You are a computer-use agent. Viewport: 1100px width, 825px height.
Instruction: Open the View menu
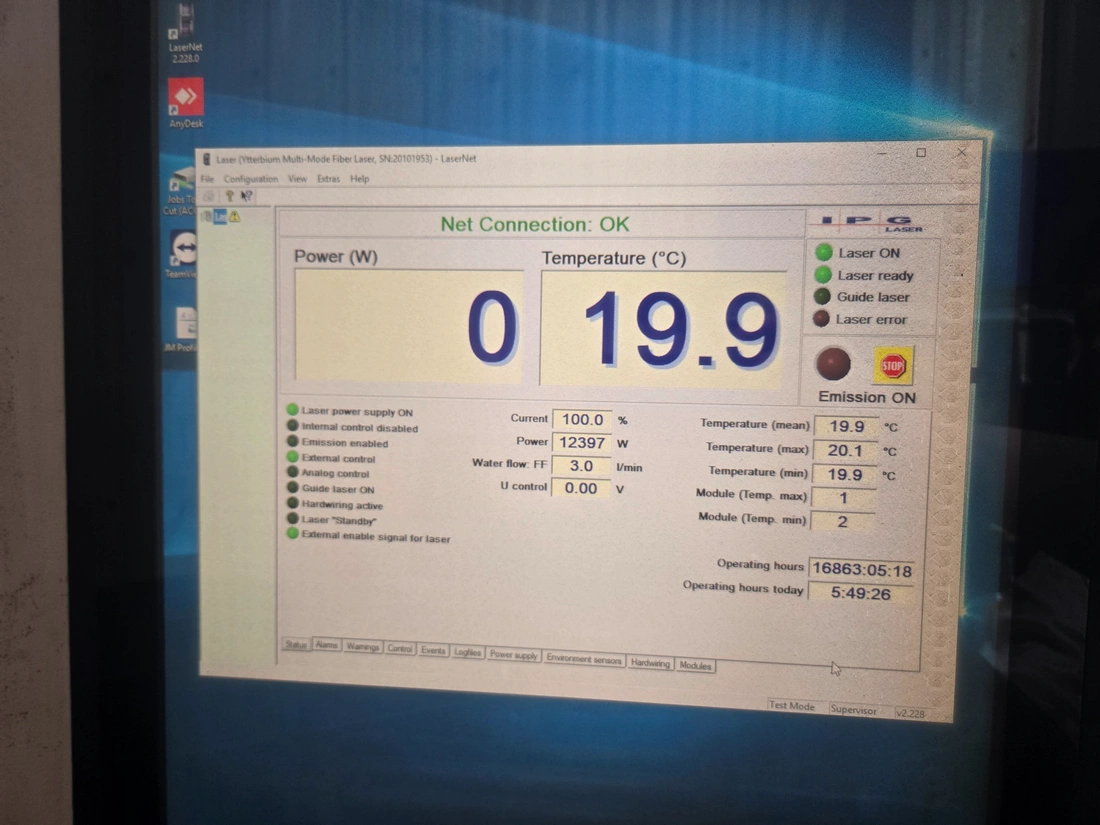click(297, 179)
